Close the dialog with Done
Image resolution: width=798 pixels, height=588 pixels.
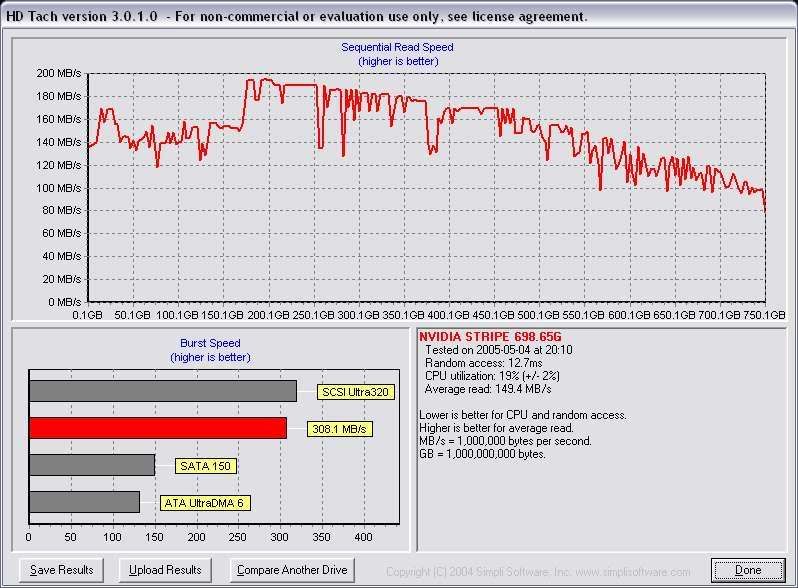[x=748, y=570]
